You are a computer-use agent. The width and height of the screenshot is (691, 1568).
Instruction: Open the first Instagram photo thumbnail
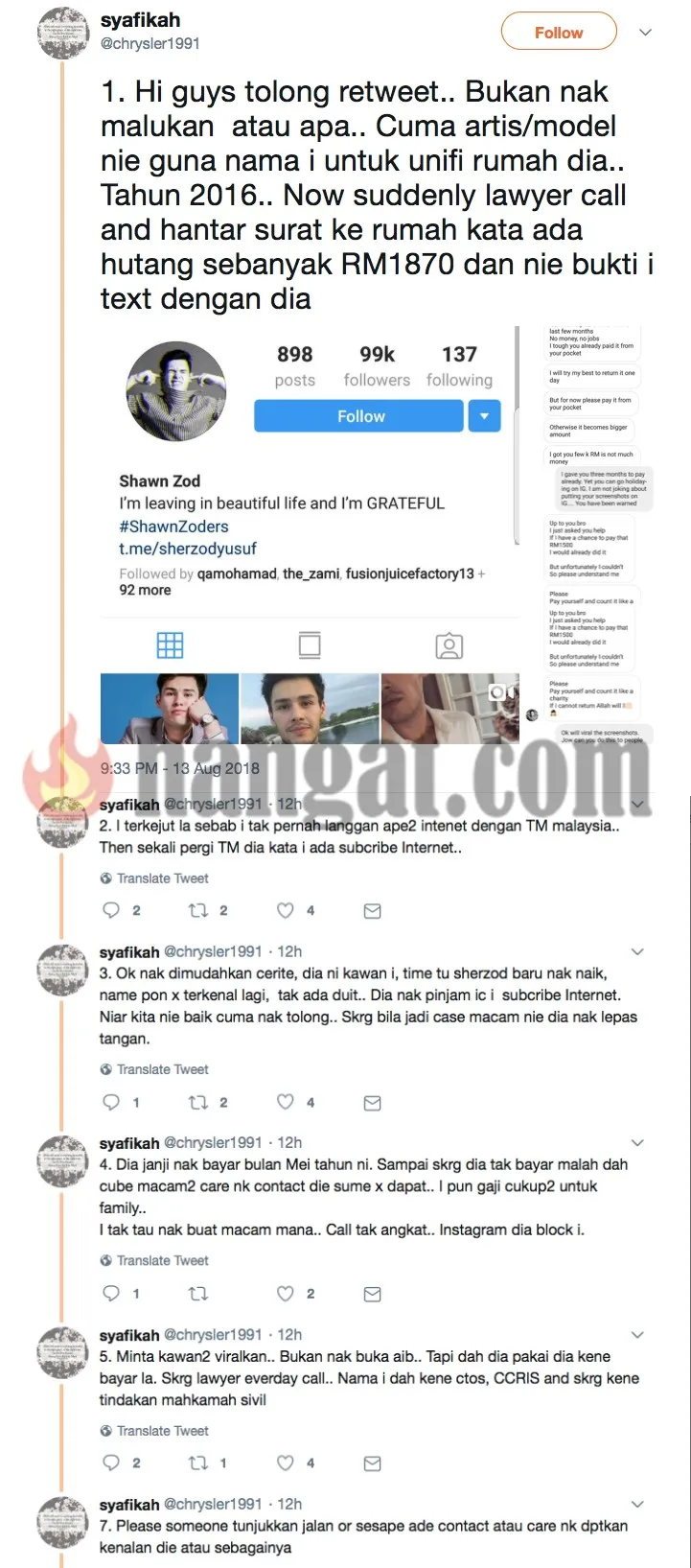(x=170, y=709)
